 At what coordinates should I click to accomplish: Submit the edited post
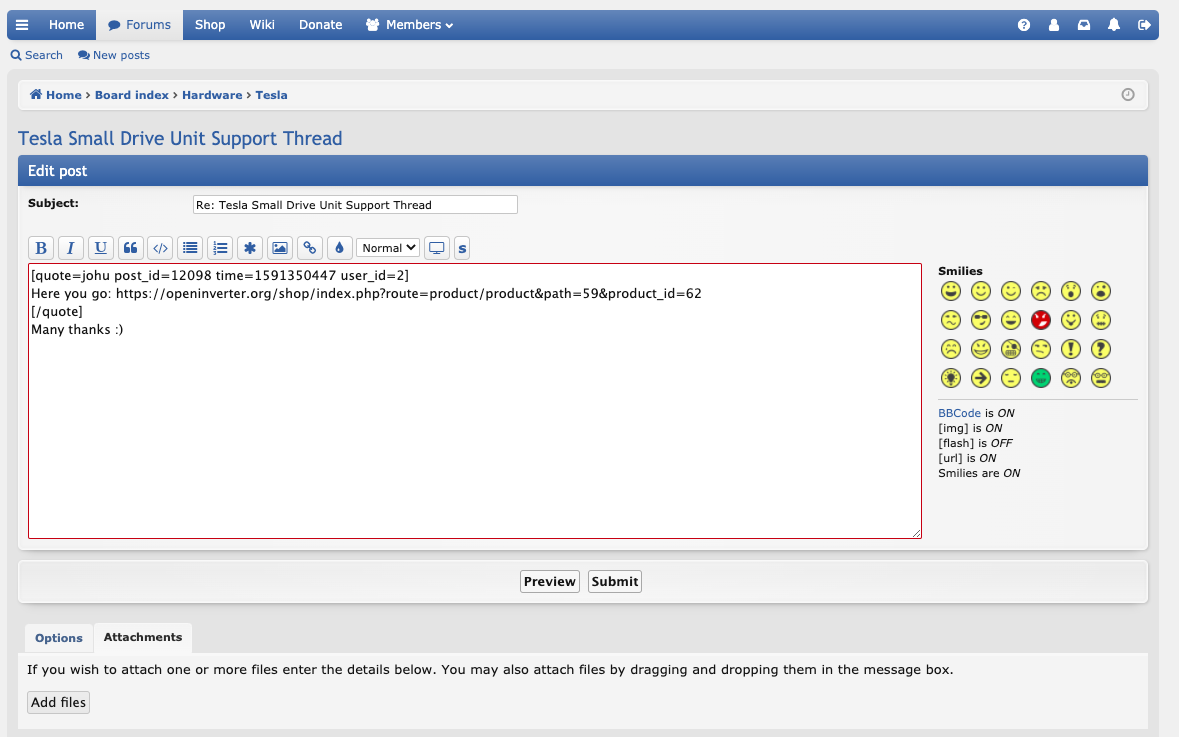(614, 581)
